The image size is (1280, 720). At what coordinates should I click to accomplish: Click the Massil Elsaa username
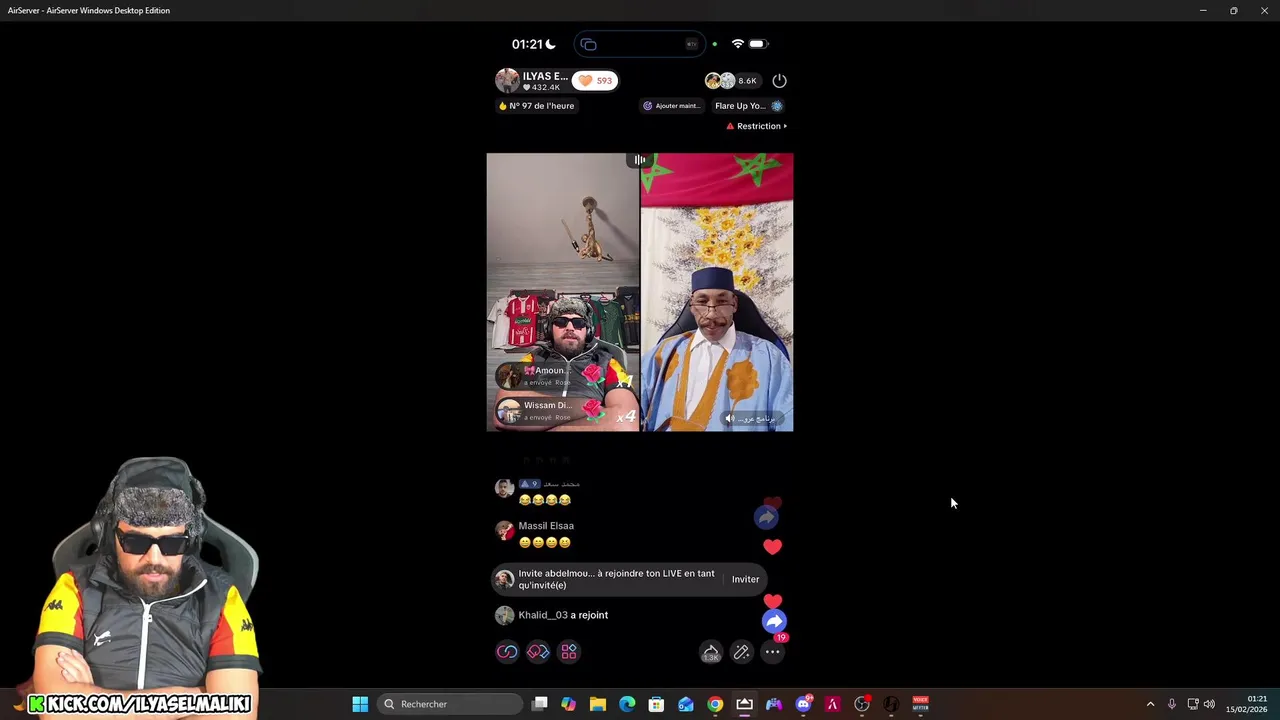[x=546, y=526]
